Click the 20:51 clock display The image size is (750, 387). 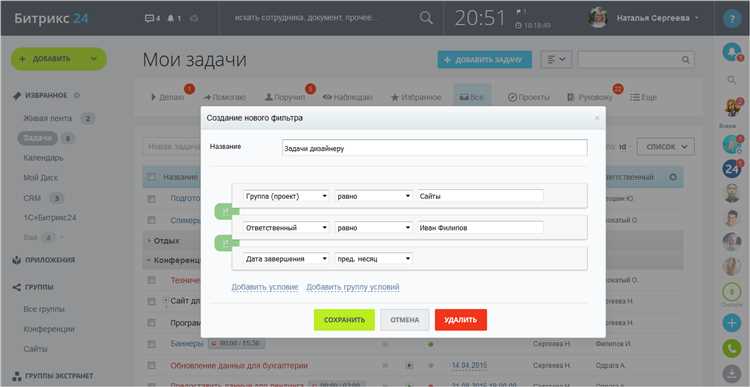[x=480, y=19]
